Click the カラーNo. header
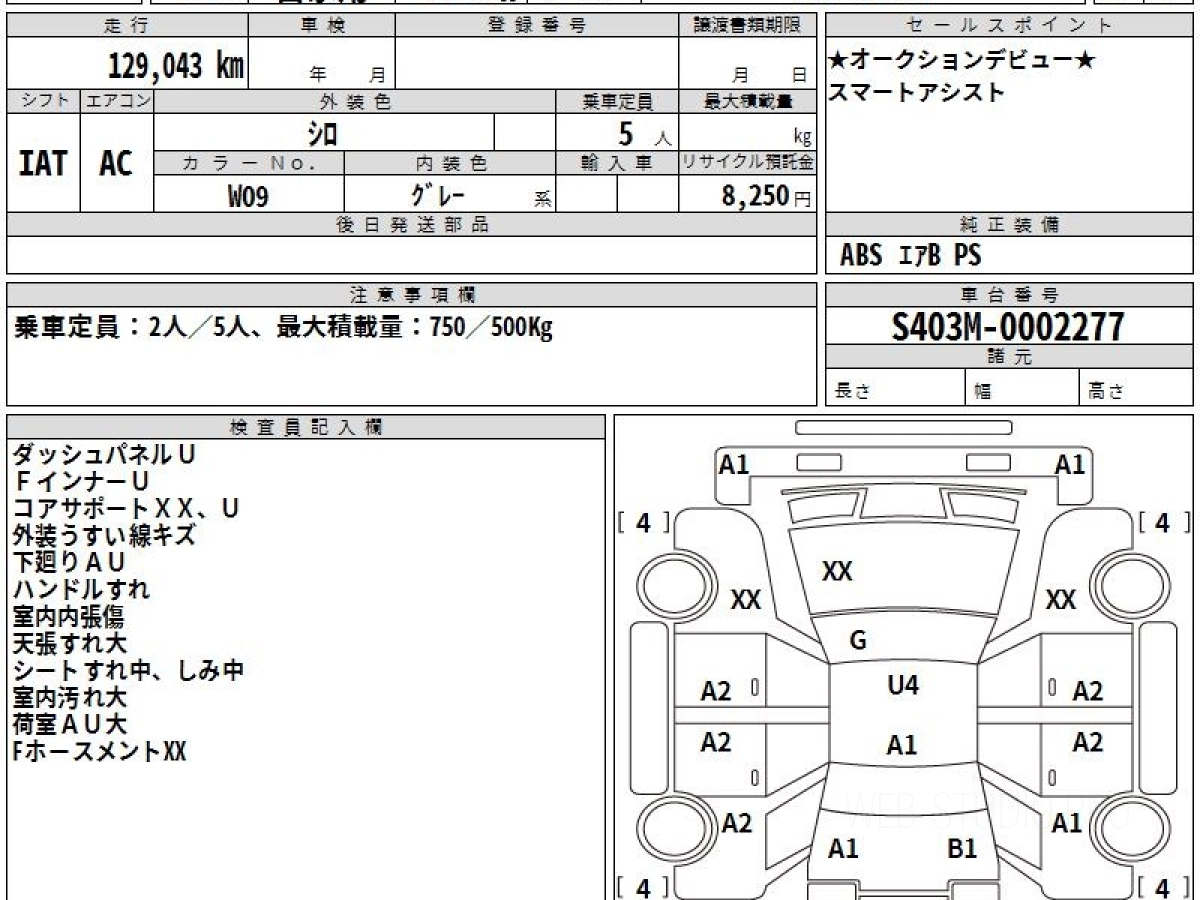Image resolution: width=1200 pixels, height=900 pixels. coord(249,163)
